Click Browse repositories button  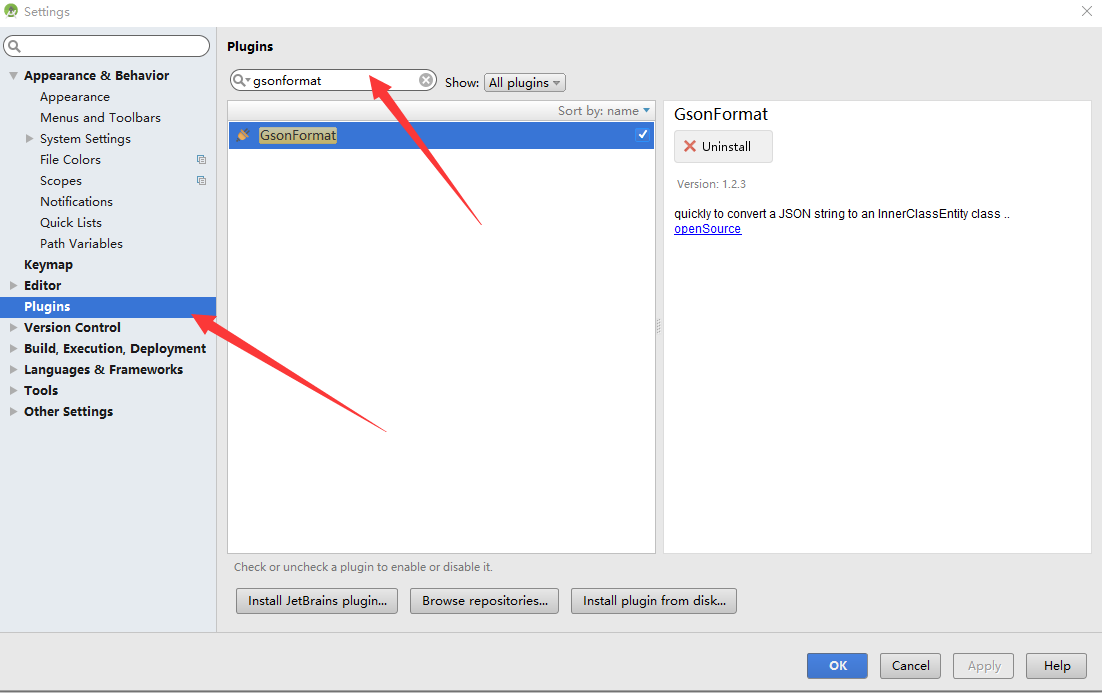point(484,601)
